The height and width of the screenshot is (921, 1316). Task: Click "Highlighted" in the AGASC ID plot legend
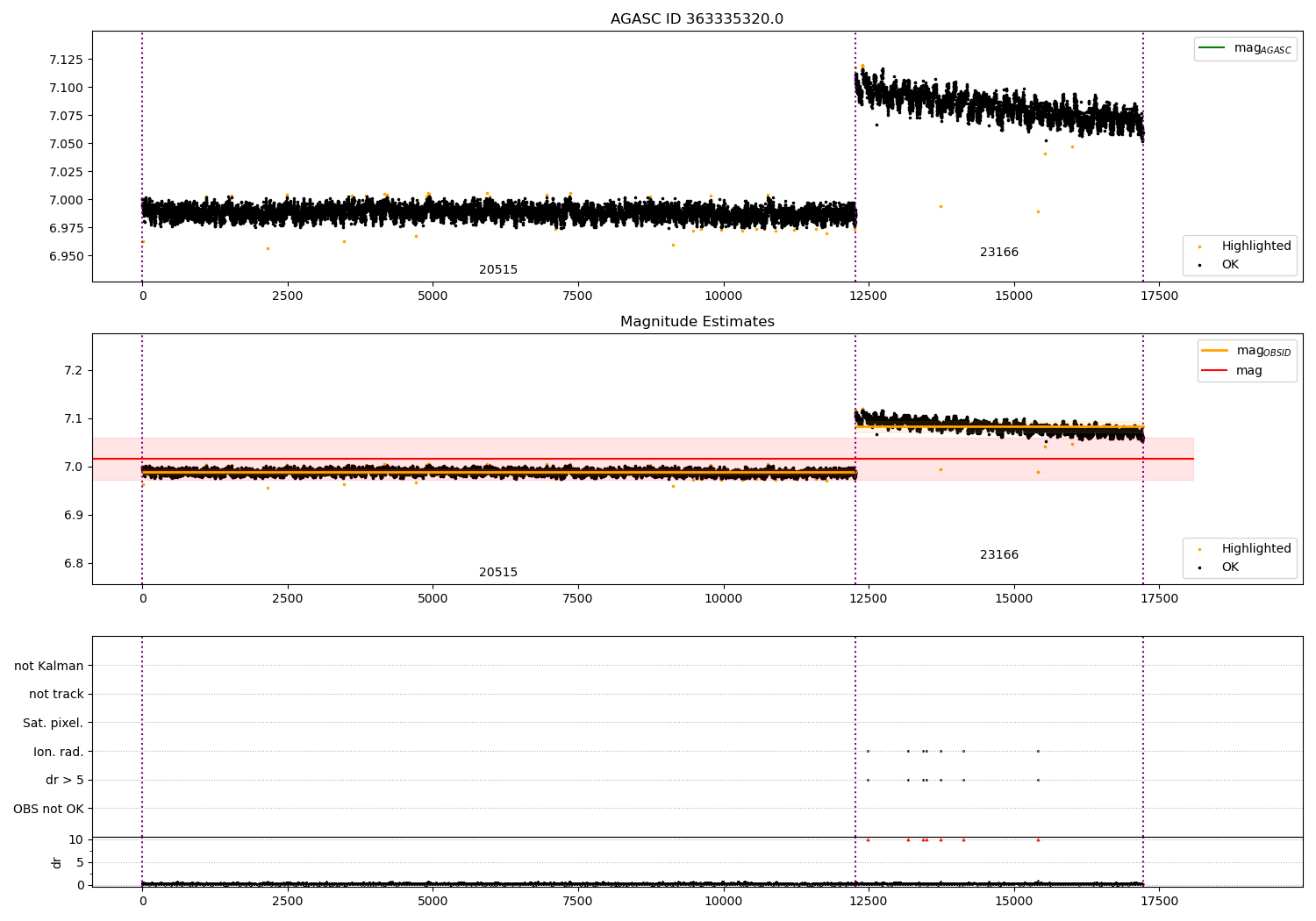(1255, 246)
